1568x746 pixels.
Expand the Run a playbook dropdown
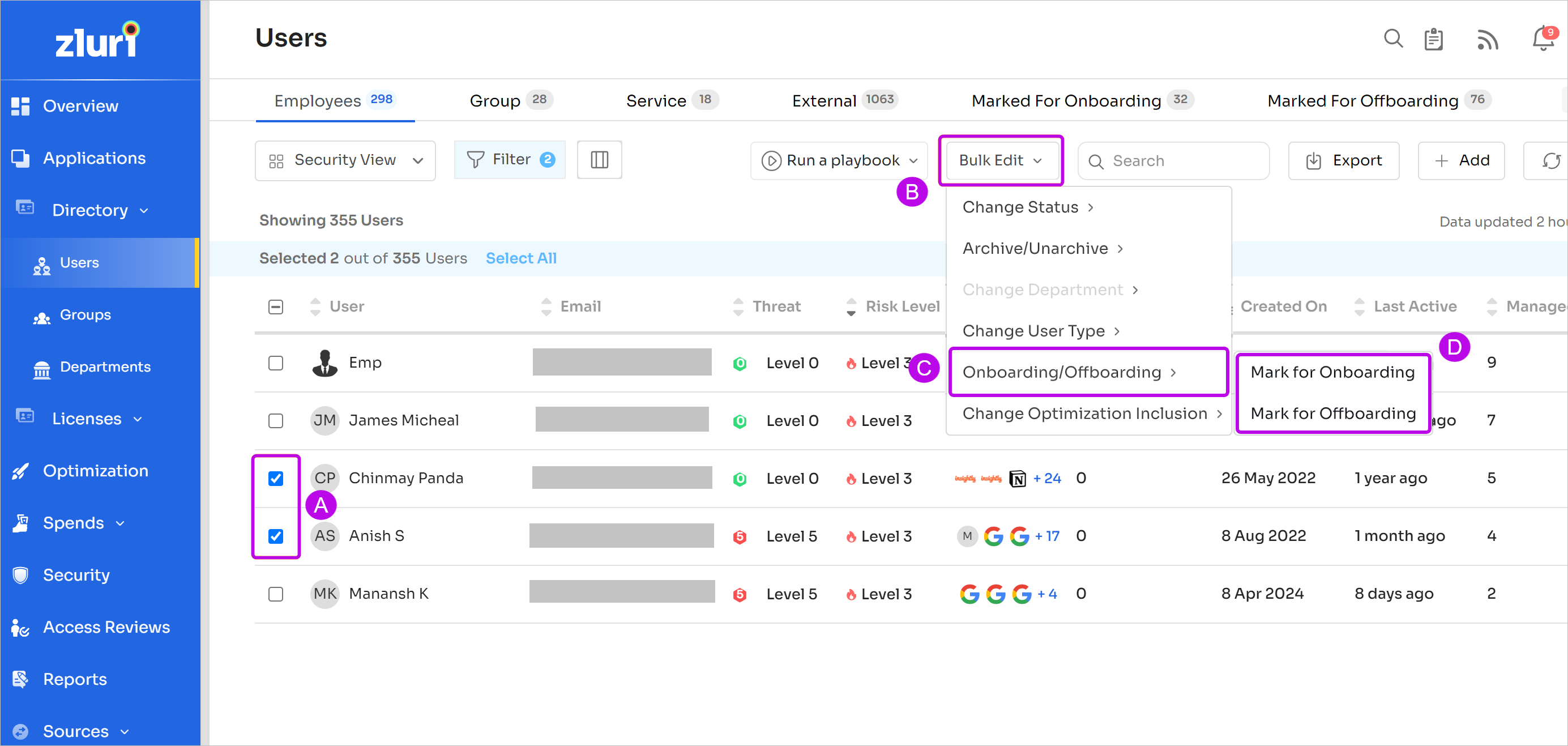[839, 161]
